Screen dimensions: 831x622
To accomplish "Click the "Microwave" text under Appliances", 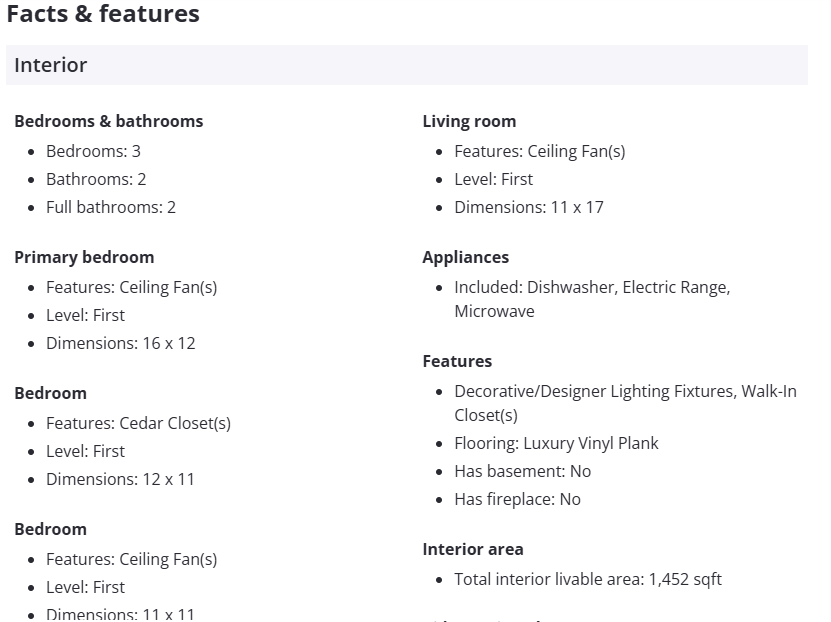I will (x=494, y=311).
